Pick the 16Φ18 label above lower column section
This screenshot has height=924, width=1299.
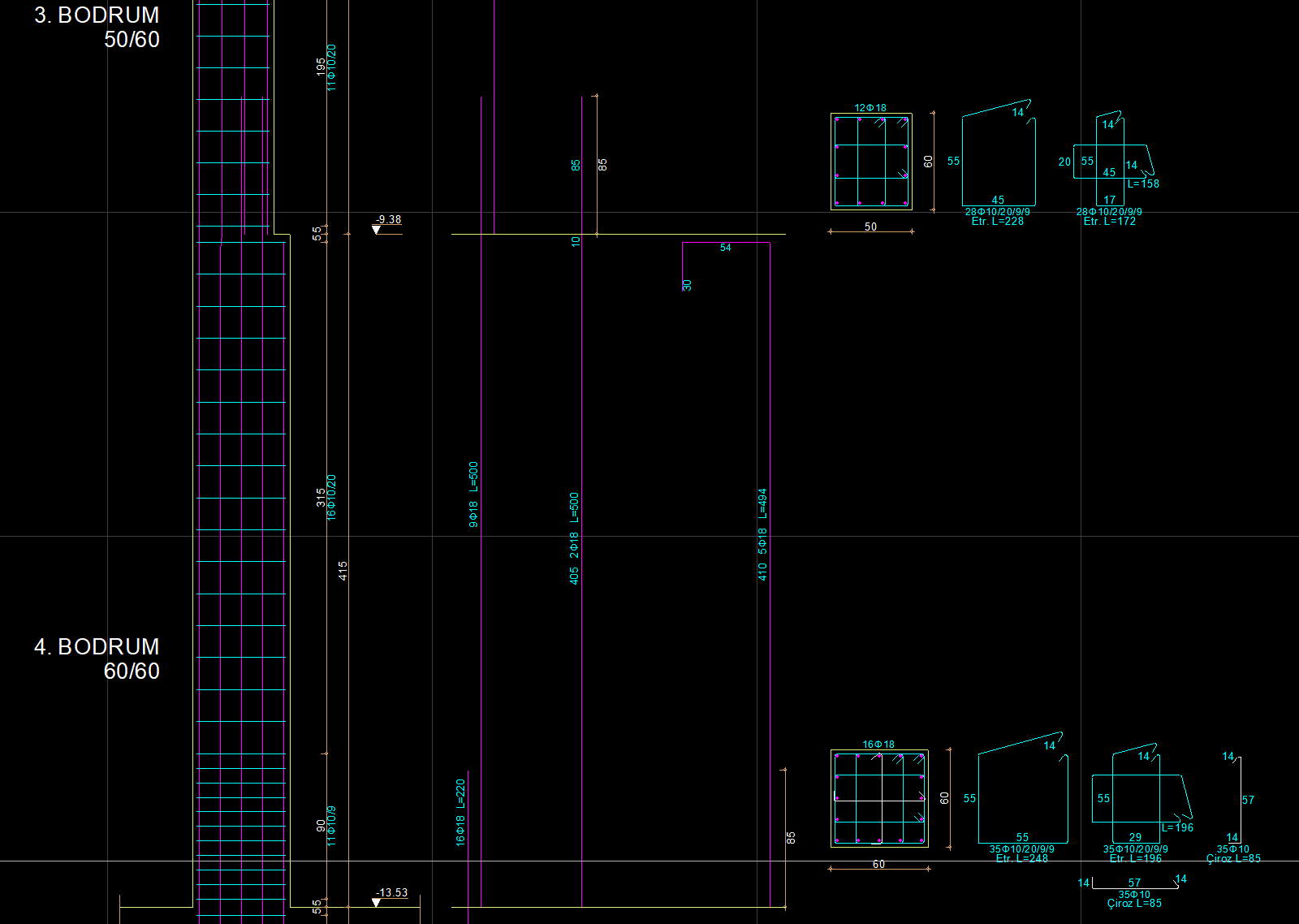pyautogui.click(x=878, y=744)
